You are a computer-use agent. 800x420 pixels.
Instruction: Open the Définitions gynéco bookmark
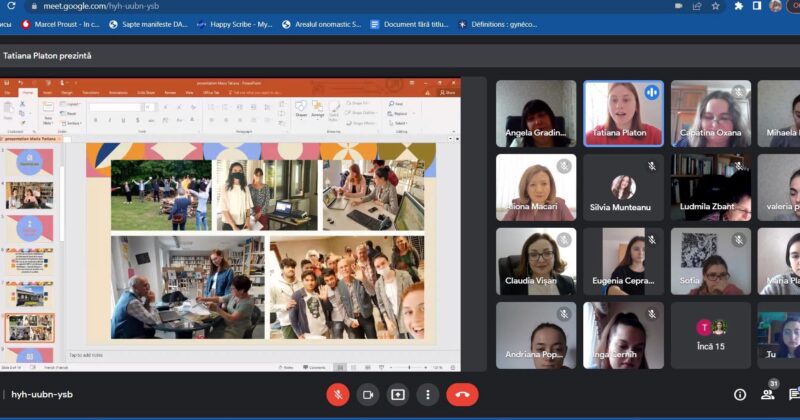coord(497,24)
